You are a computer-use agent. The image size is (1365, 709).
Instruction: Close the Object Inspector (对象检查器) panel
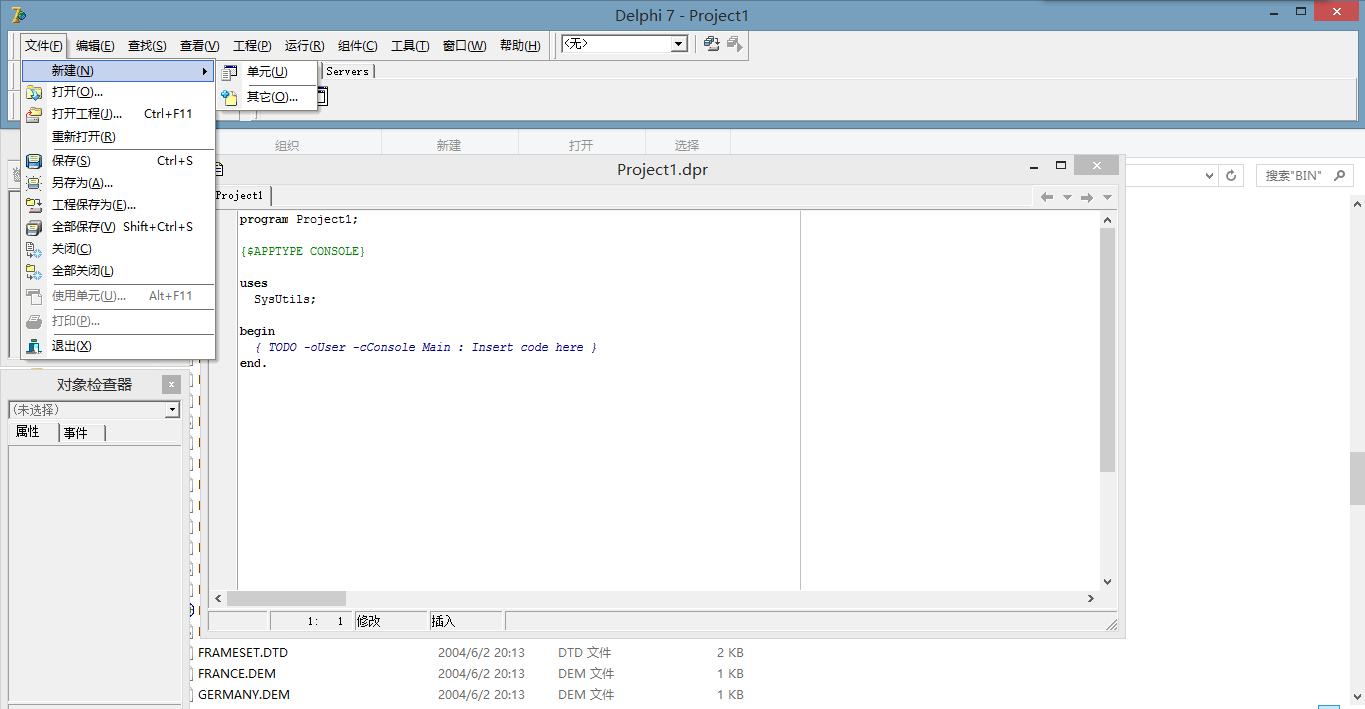172,384
